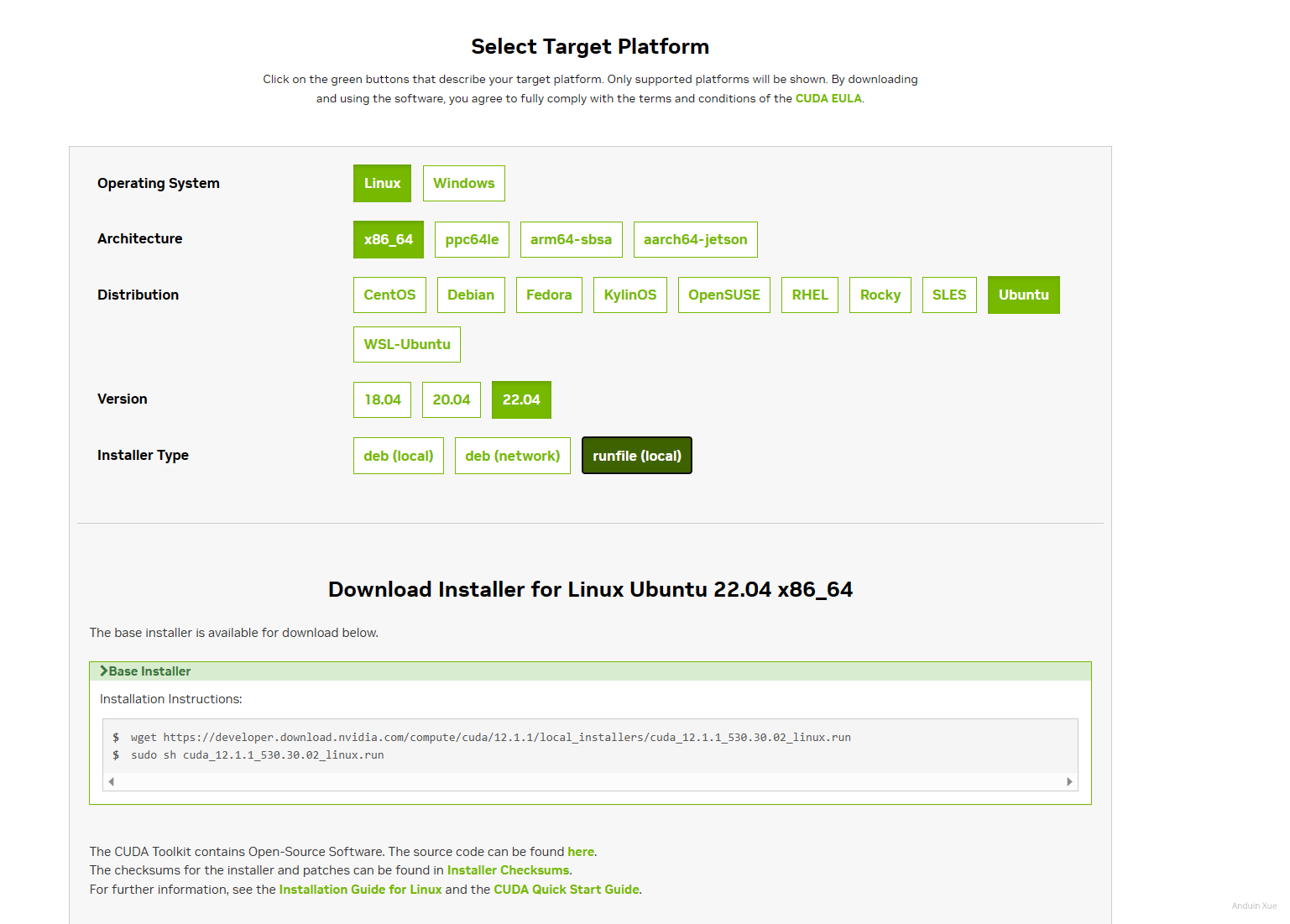Choose deb (network) installer type
The height and width of the screenshot is (924, 1290).
512,456
